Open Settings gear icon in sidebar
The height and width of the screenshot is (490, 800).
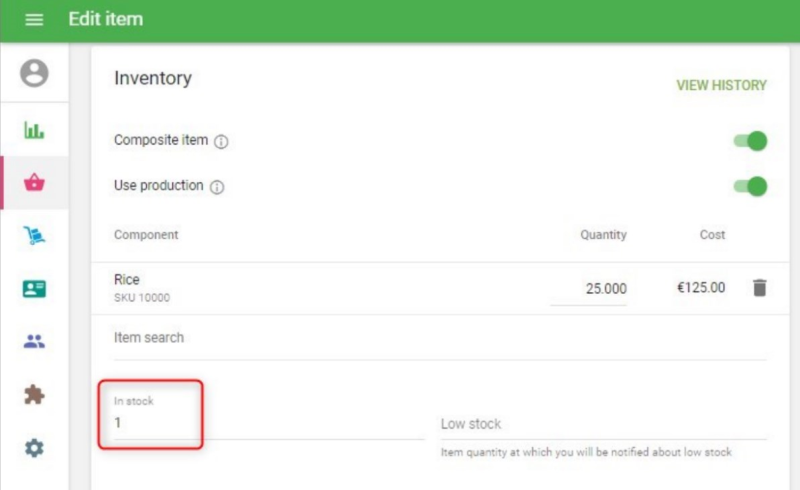pyautogui.click(x=34, y=448)
